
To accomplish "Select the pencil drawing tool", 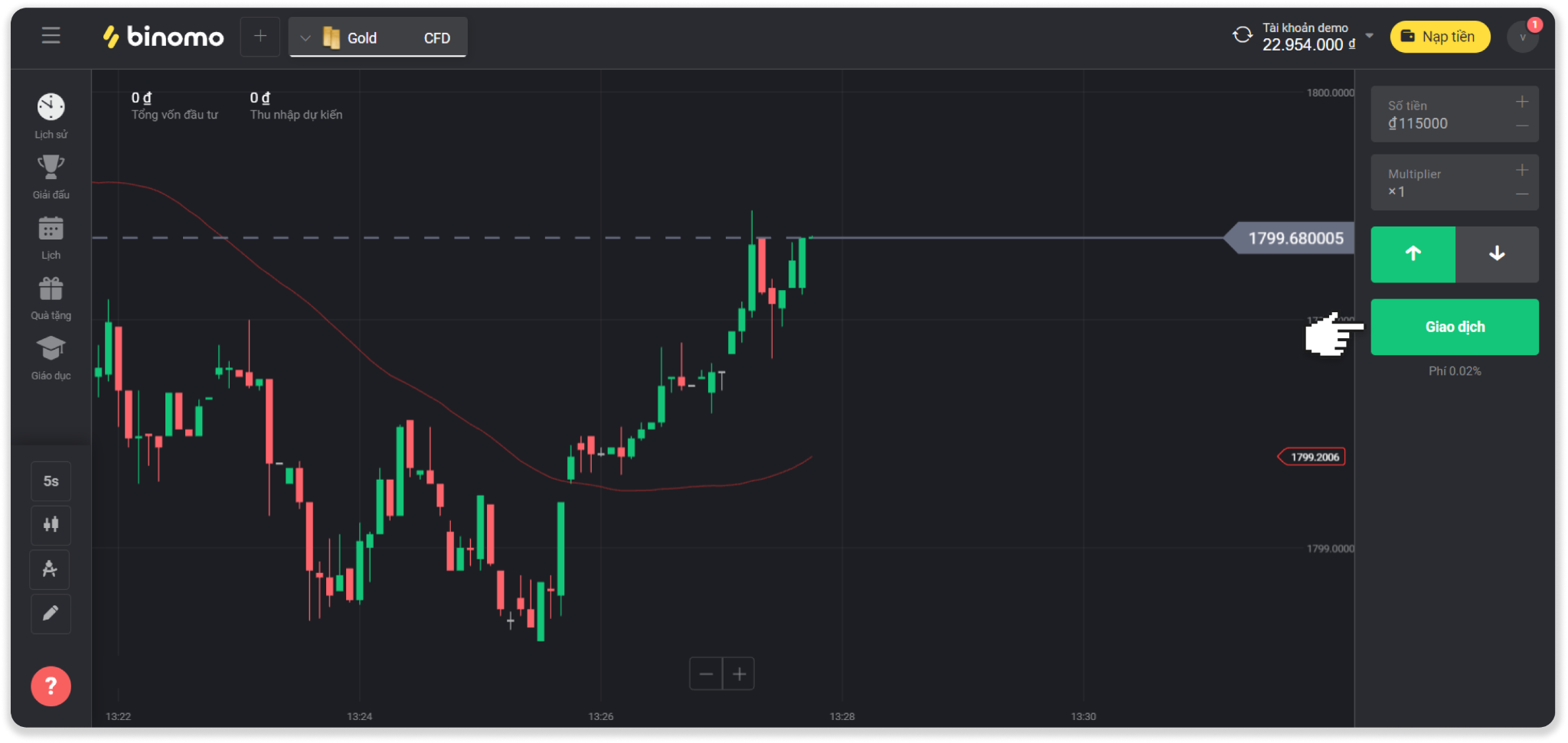I will pyautogui.click(x=51, y=614).
